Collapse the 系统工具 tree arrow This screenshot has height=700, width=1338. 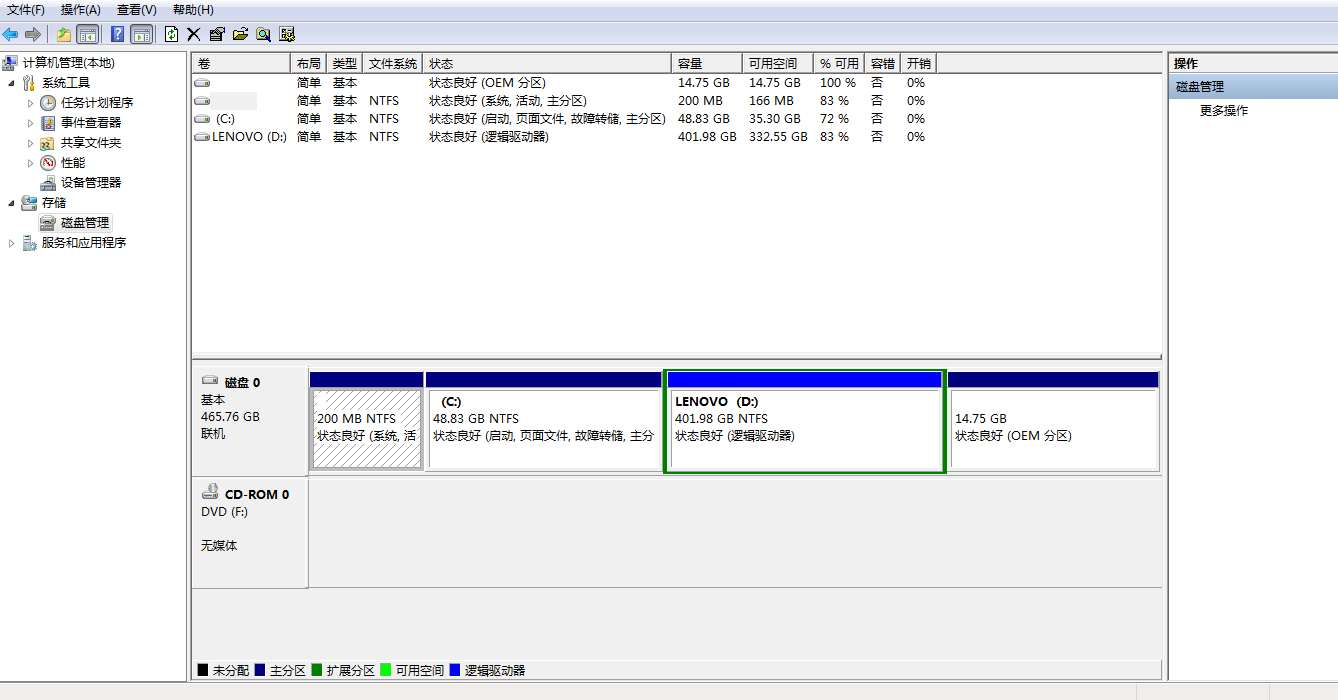coord(11,83)
